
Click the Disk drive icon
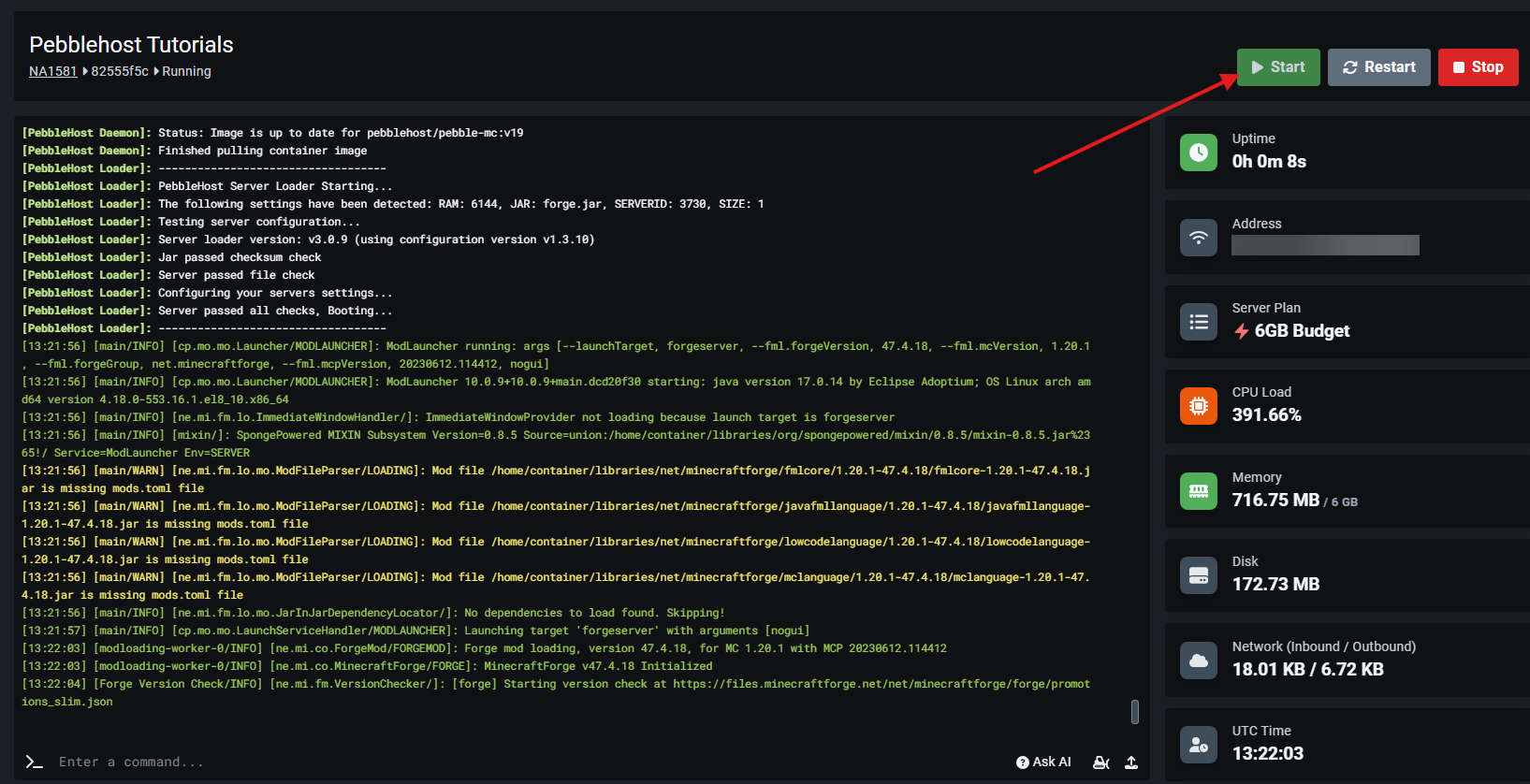1199,575
